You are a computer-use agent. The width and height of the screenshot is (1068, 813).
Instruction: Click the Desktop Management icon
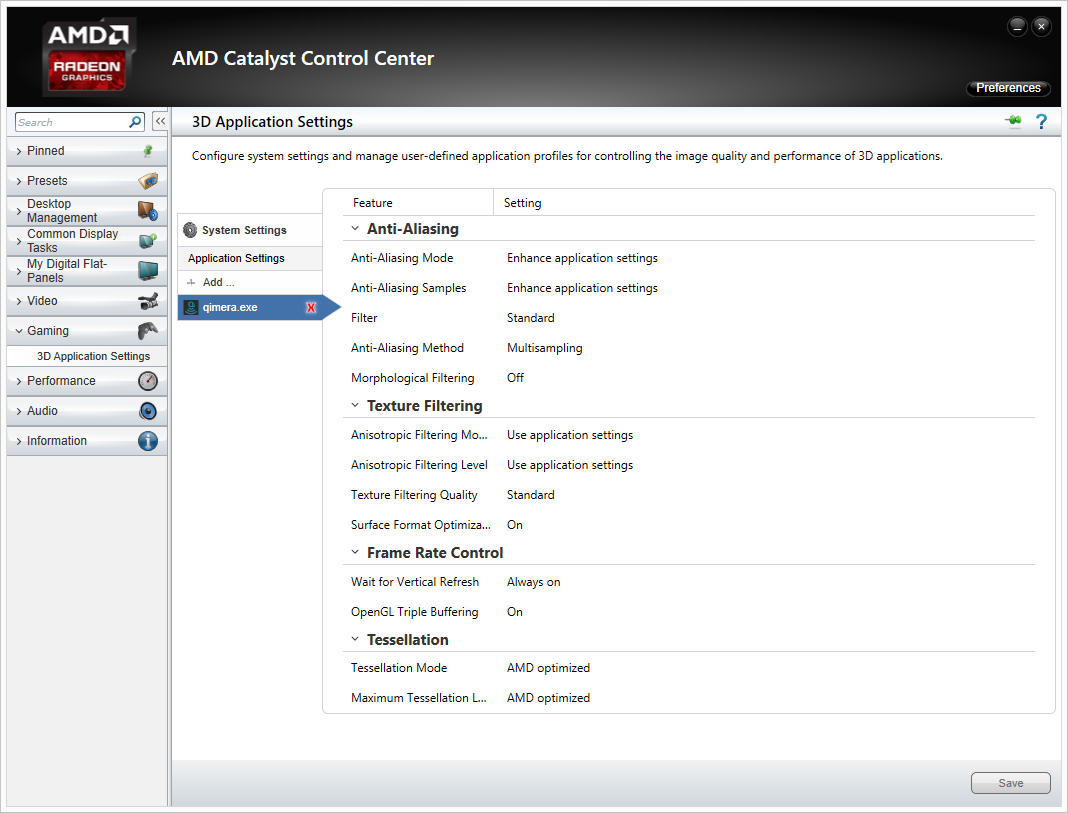148,210
